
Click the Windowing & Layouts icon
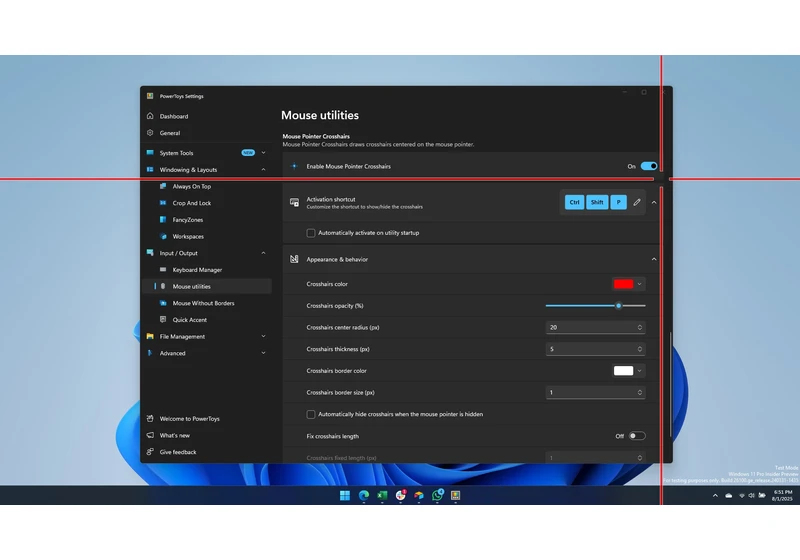(x=150, y=169)
